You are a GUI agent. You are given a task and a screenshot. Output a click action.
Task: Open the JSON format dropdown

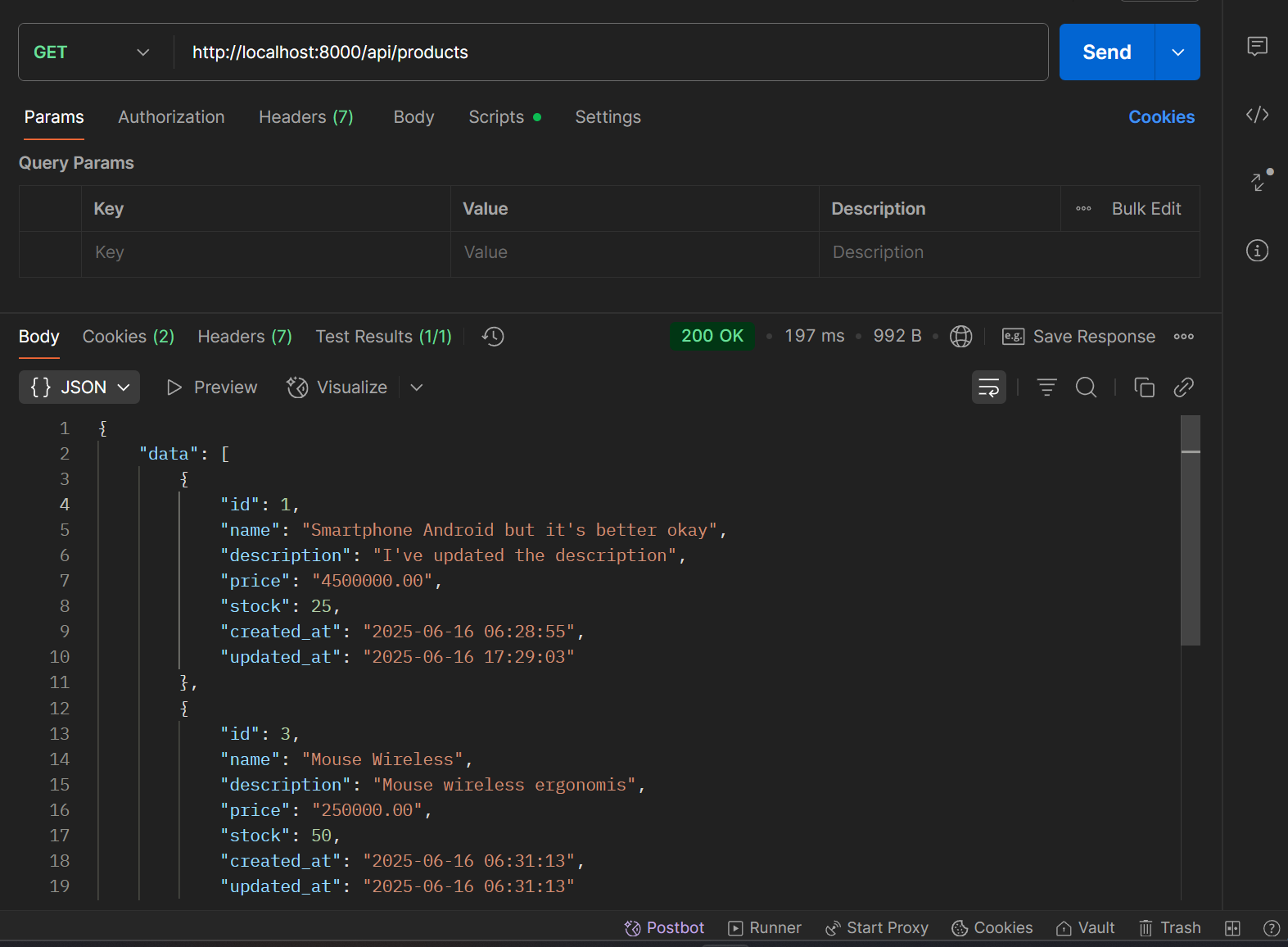pos(79,387)
